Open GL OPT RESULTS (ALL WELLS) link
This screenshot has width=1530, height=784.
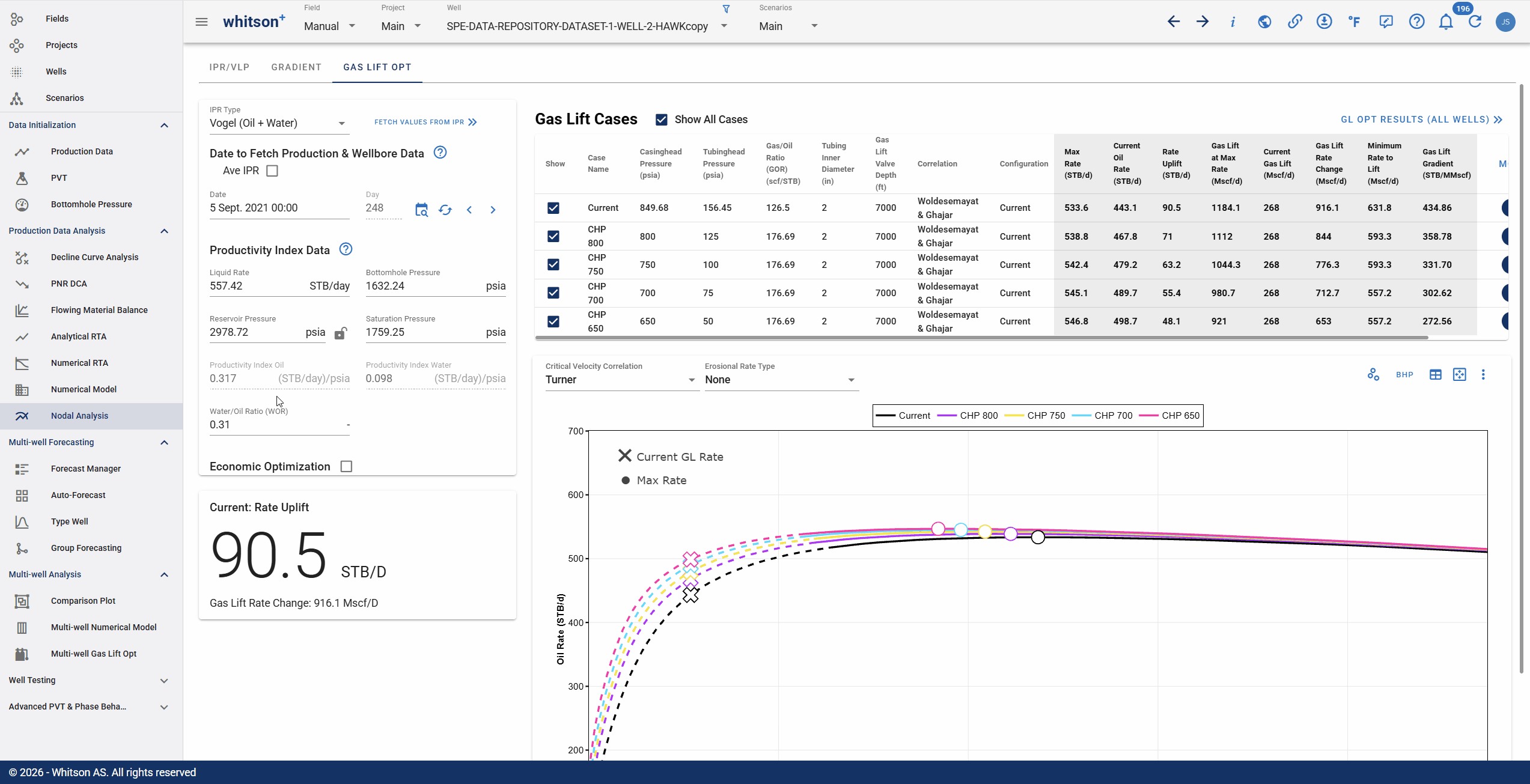[x=1421, y=120]
